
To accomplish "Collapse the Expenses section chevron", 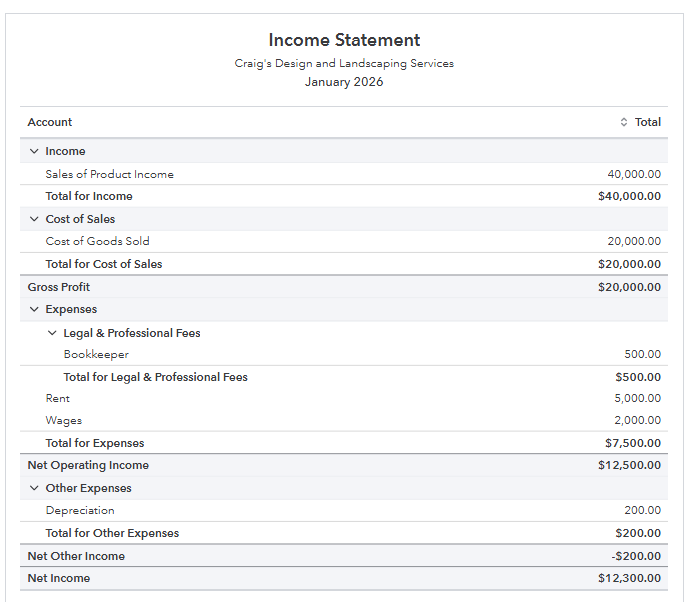I will (x=34, y=309).
